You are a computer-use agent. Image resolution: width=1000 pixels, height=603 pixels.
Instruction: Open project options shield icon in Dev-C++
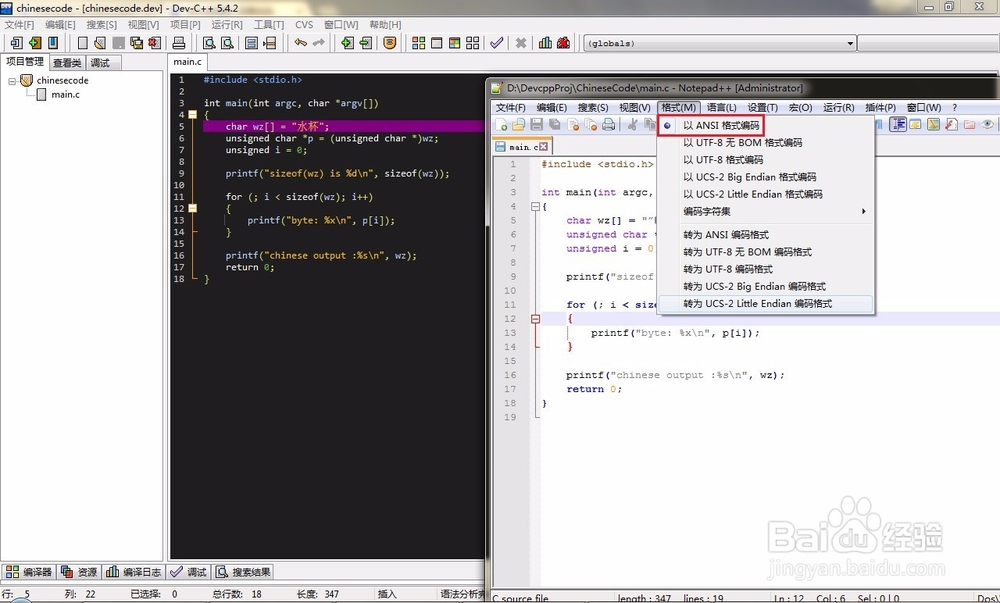[390, 43]
